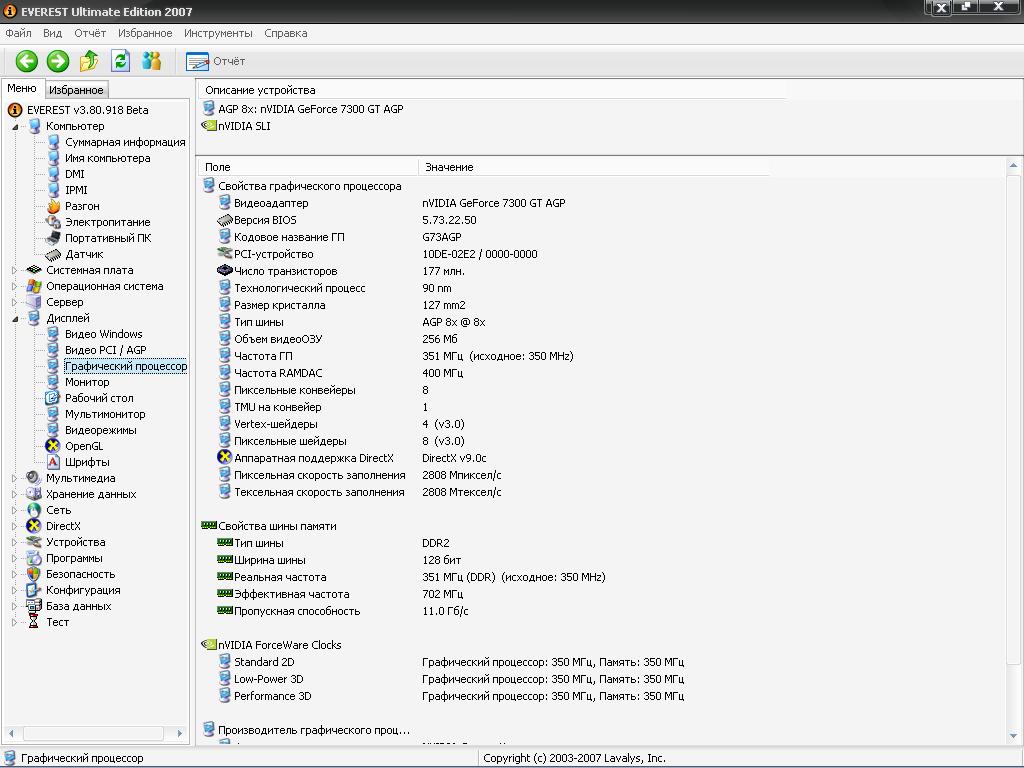Switch to the Избранное sidebar tab
This screenshot has width=1024, height=768.
(76, 90)
